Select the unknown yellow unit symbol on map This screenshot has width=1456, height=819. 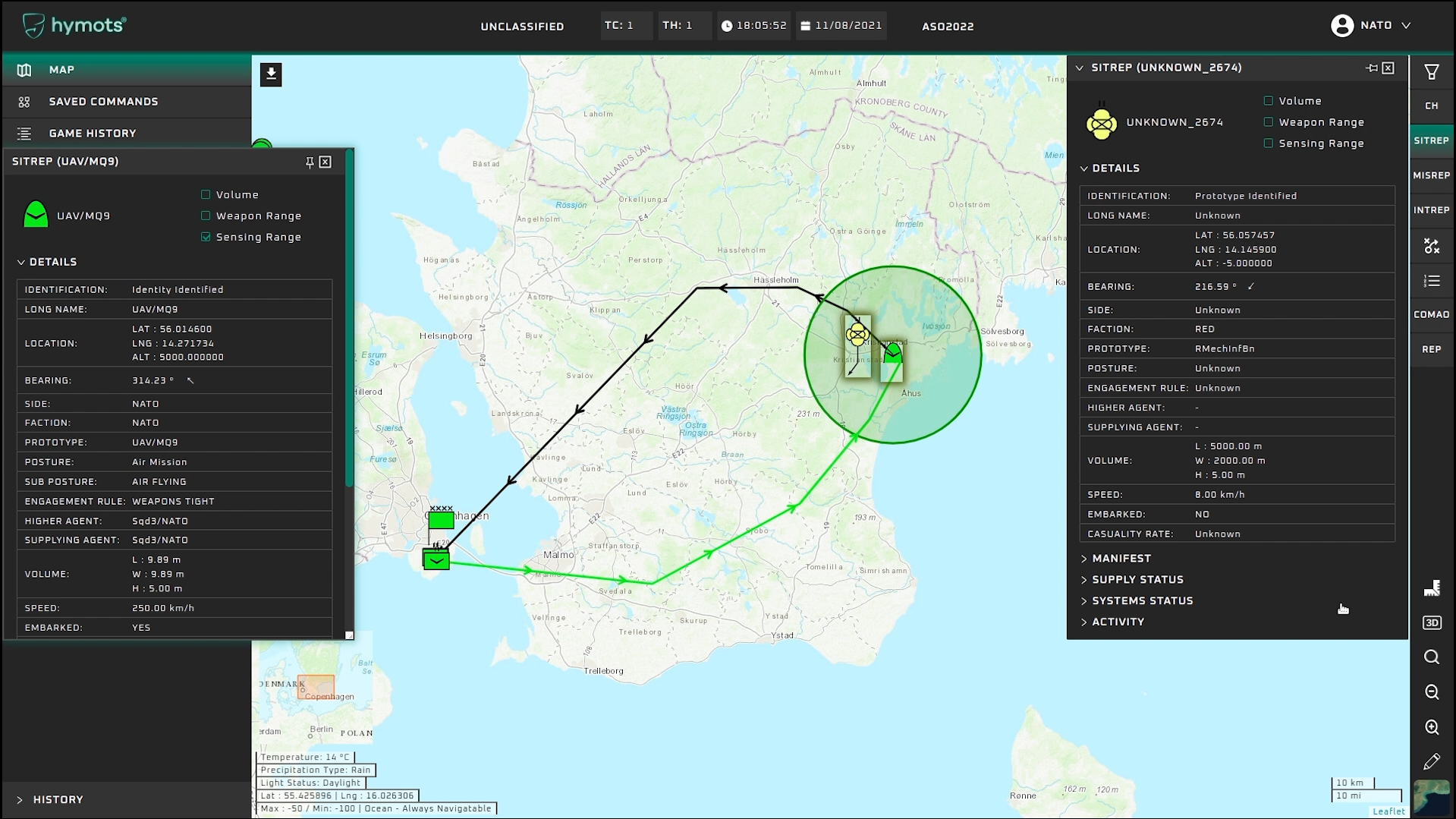[x=857, y=333]
